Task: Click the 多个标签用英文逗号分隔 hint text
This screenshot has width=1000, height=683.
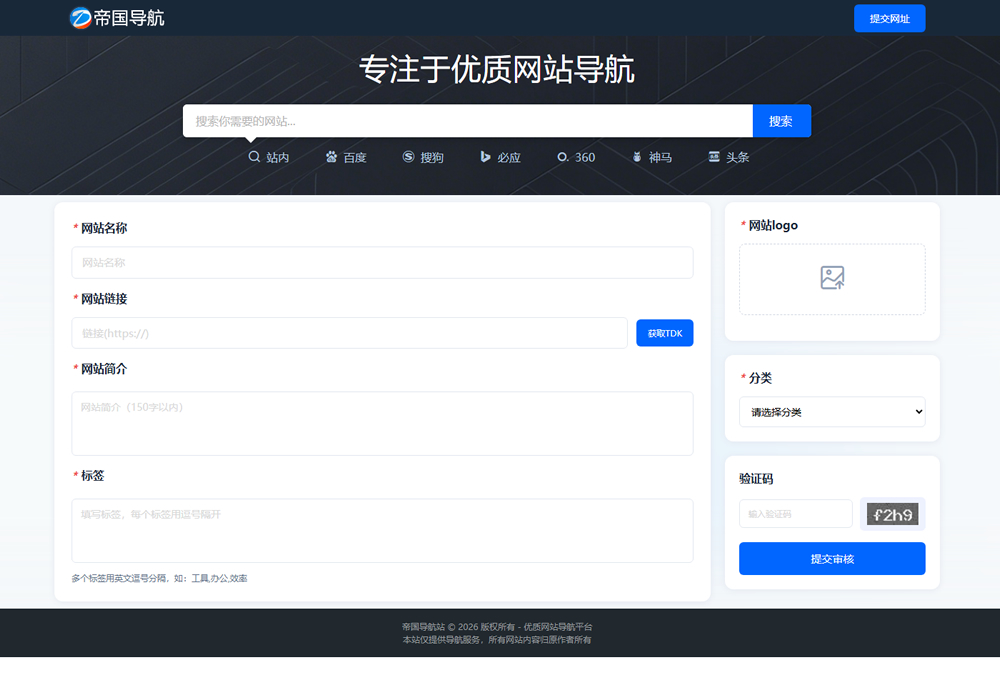Action: tap(159, 578)
